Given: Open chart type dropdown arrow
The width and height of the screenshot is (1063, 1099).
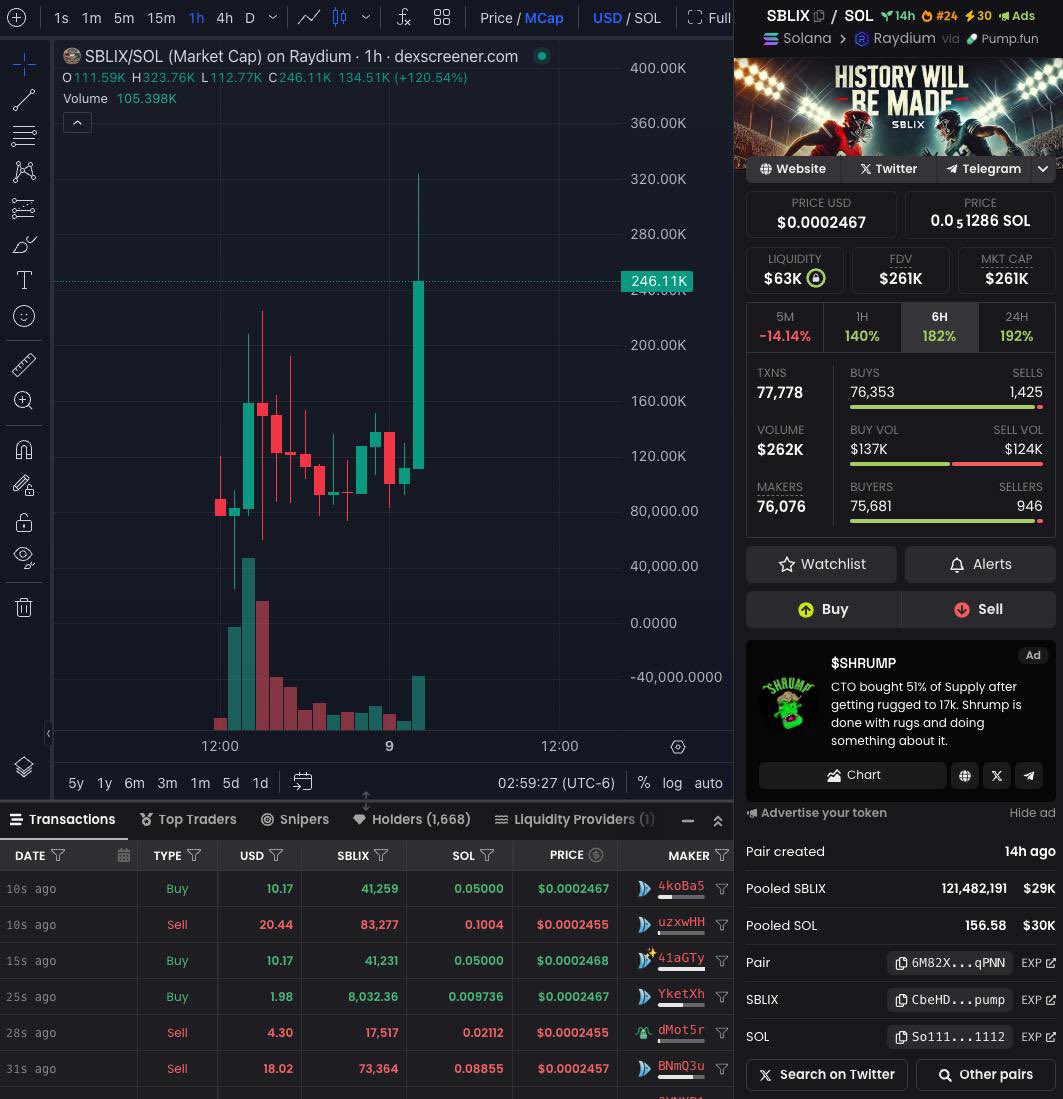Looking at the screenshot, I should [x=366, y=18].
